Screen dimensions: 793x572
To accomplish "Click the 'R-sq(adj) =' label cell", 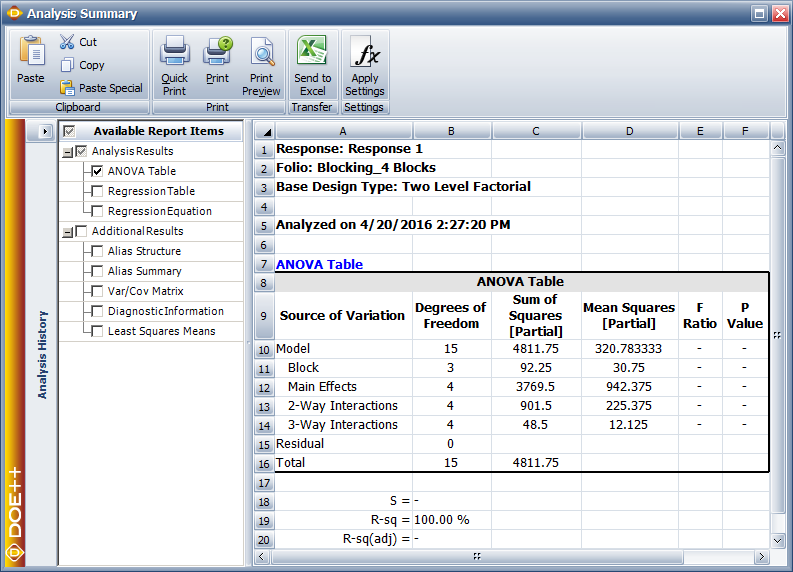I will coord(343,539).
